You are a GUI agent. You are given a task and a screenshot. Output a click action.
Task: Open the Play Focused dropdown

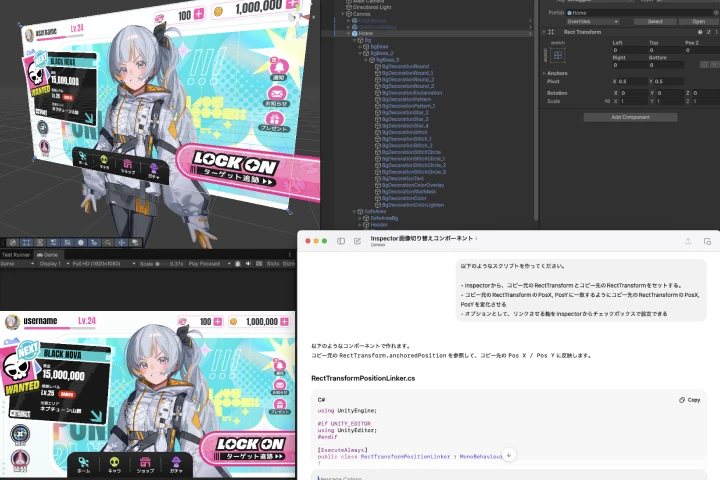[x=209, y=264]
